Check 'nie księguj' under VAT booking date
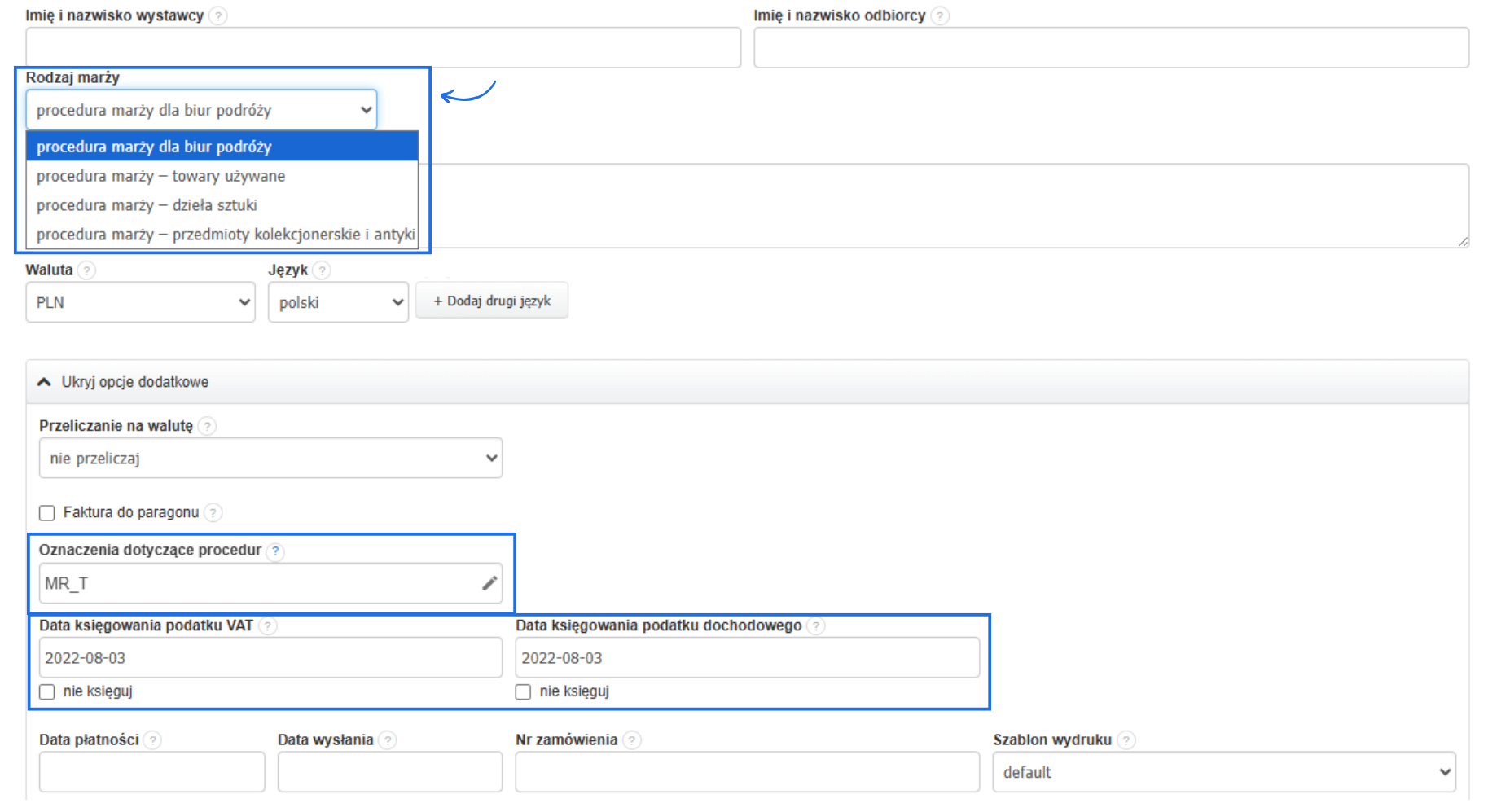 47,691
